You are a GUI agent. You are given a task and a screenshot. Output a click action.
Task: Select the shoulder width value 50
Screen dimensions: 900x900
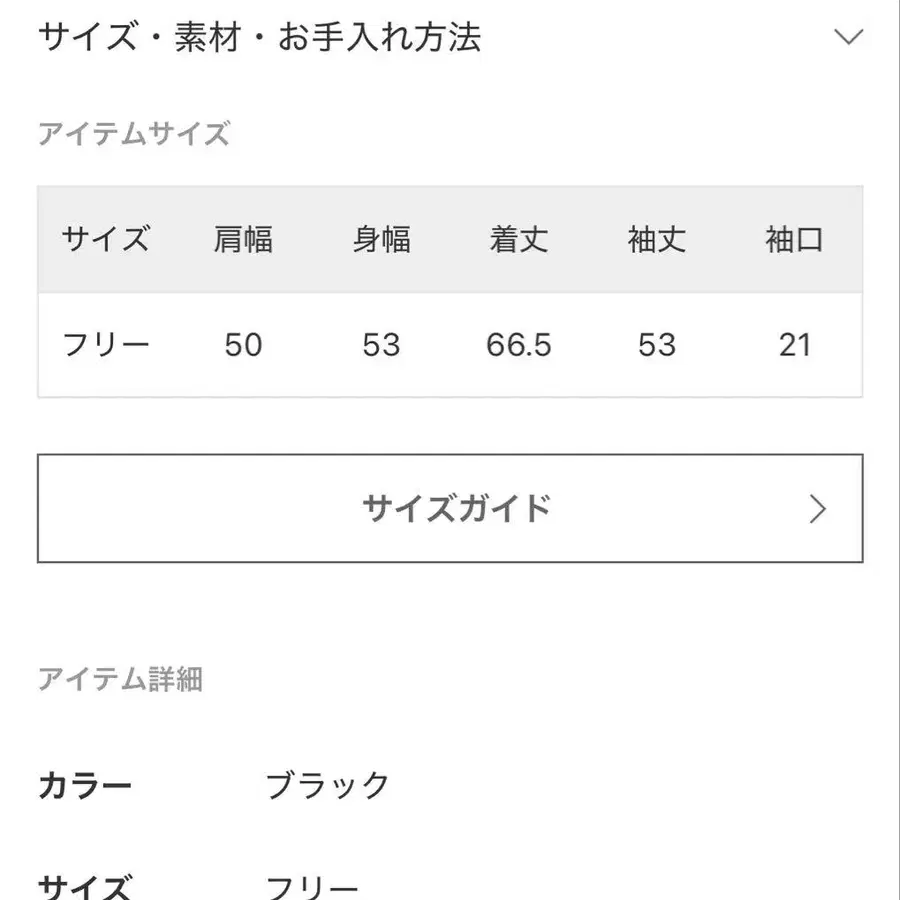click(x=241, y=344)
